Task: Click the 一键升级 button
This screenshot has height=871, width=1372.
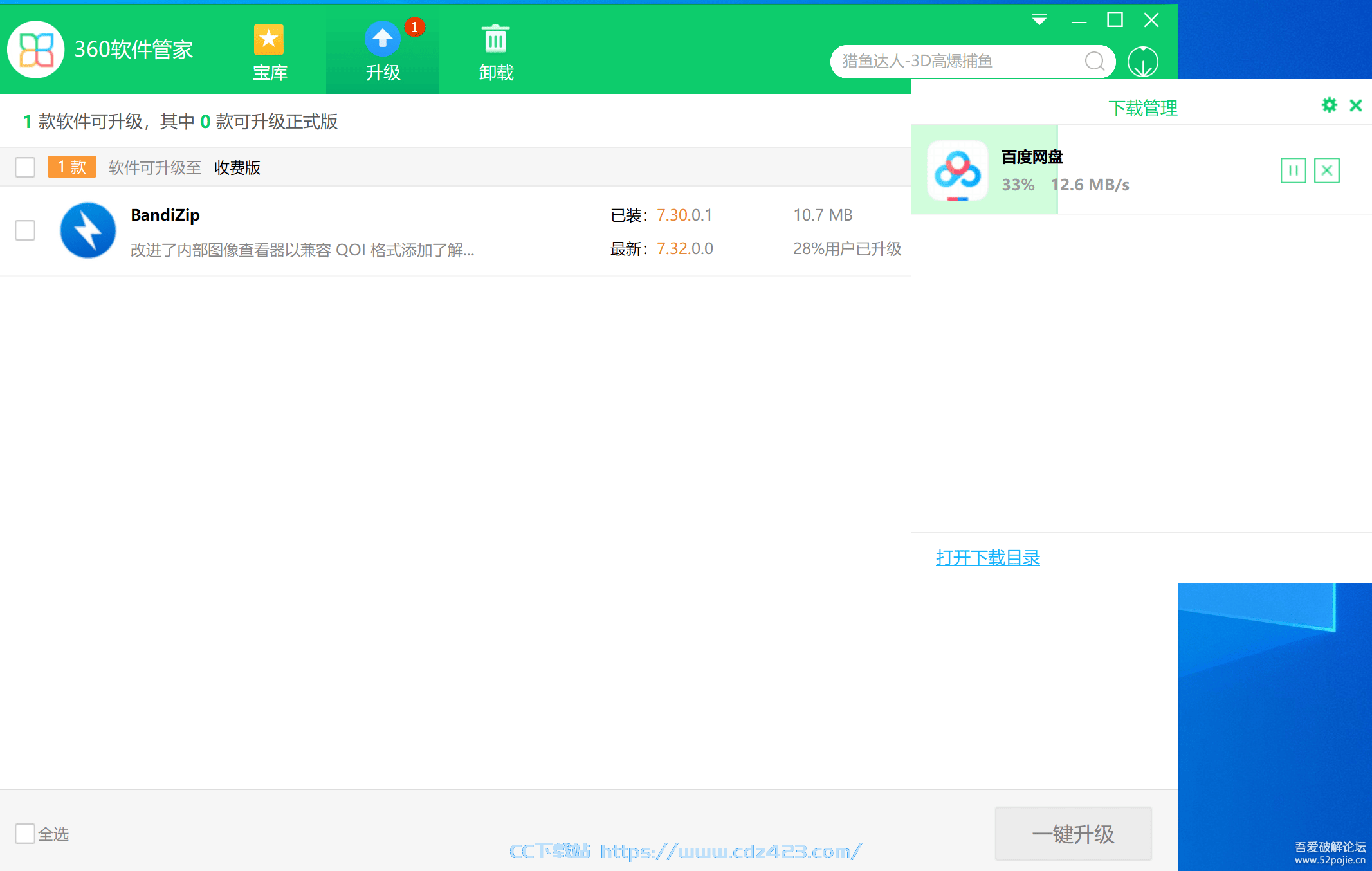Action: (1074, 834)
